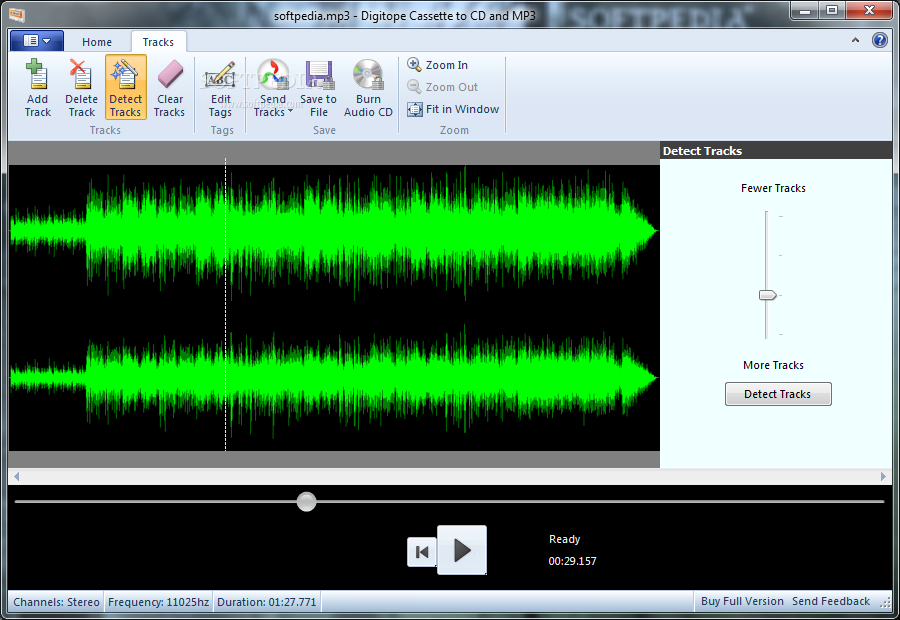Image resolution: width=900 pixels, height=620 pixels.
Task: Select the Tracks tab
Action: 158,42
